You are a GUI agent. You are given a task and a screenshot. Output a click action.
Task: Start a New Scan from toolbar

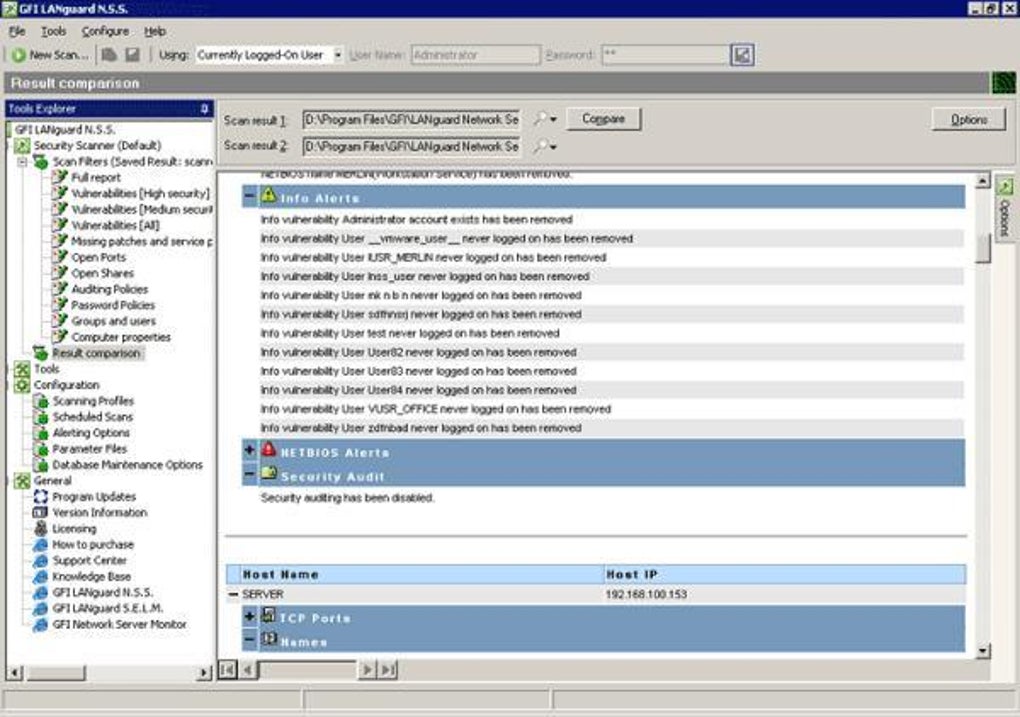49,55
